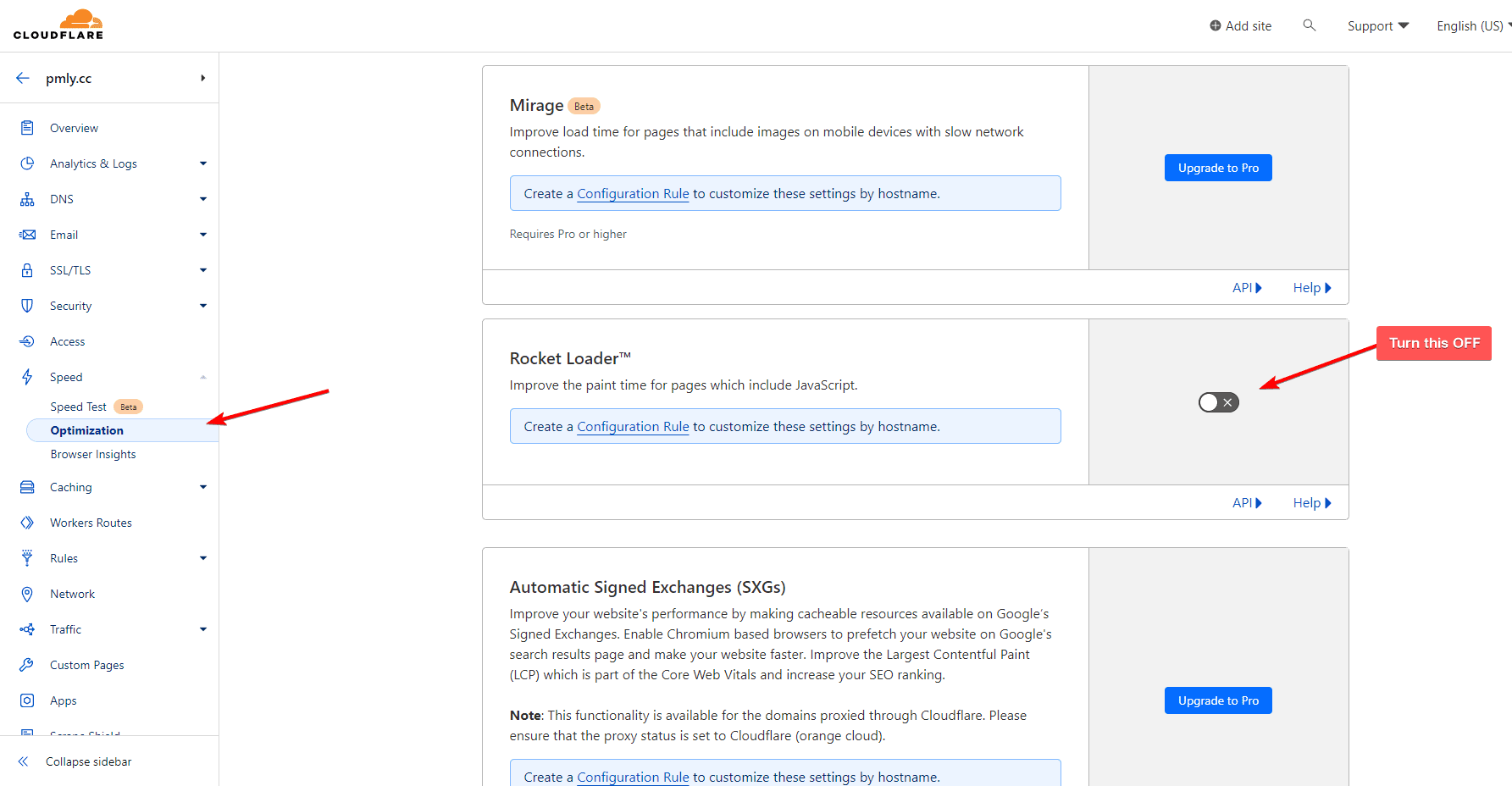
Task: Open the Apps section in the sidebar
Action: (61, 700)
